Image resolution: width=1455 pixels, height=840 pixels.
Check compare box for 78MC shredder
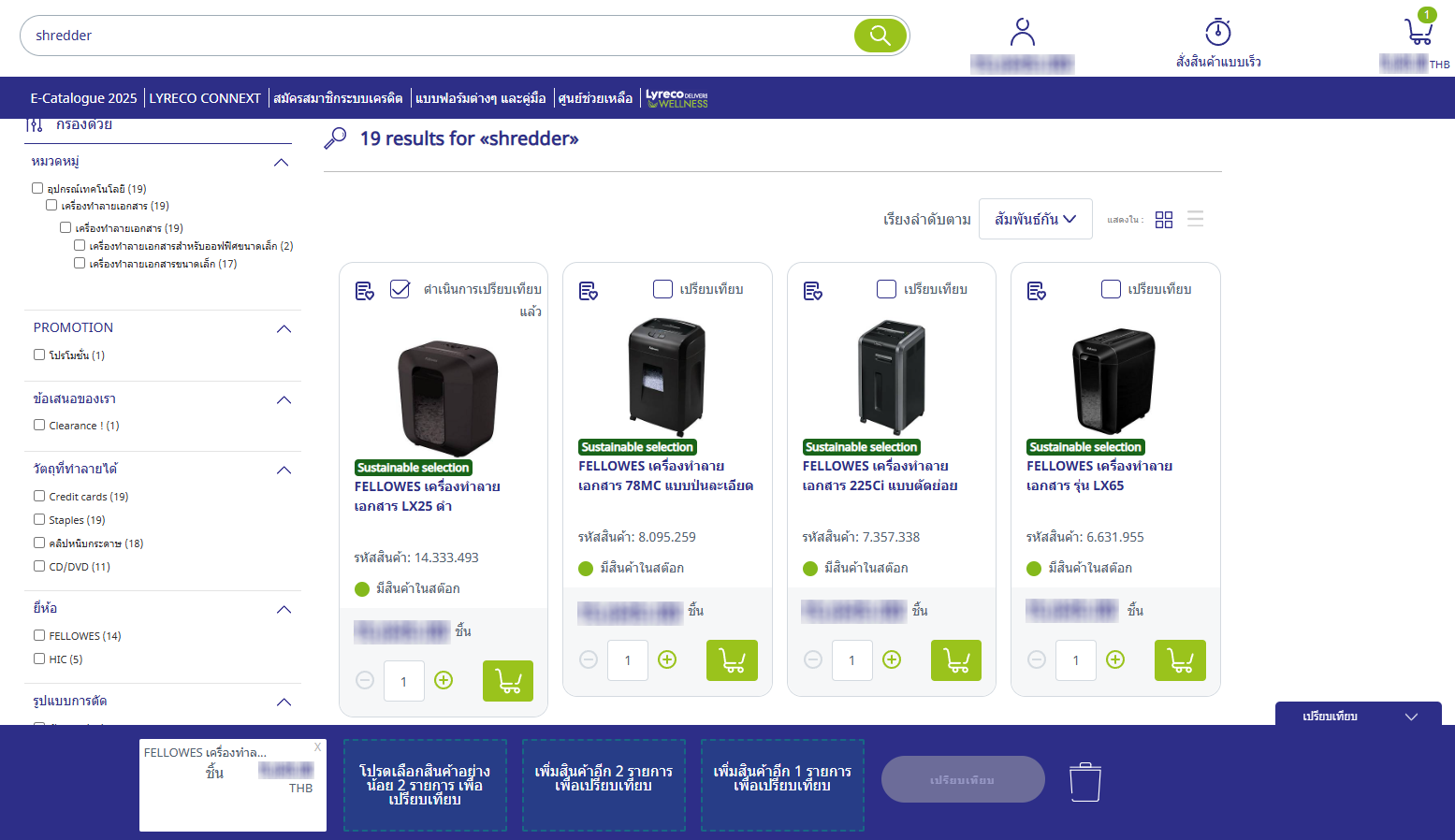click(662, 289)
